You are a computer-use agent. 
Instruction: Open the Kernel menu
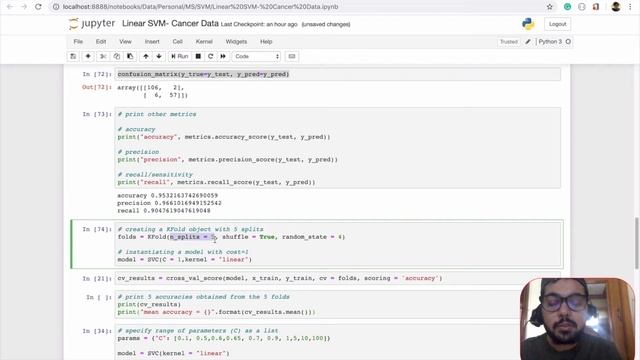pos(204,42)
